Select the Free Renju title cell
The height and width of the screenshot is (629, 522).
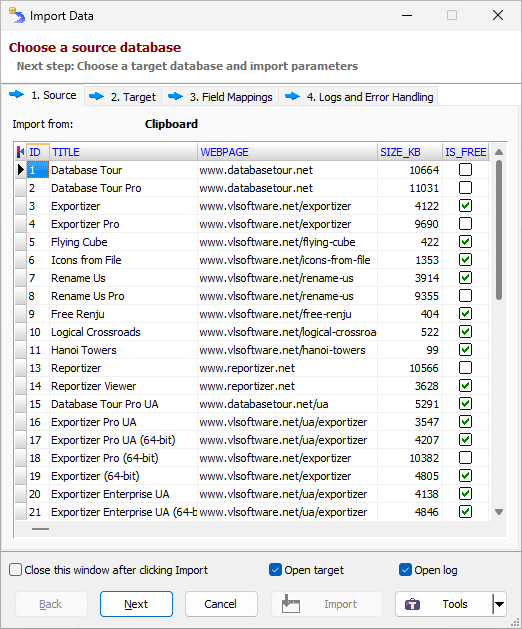pyautogui.click(x=123, y=314)
